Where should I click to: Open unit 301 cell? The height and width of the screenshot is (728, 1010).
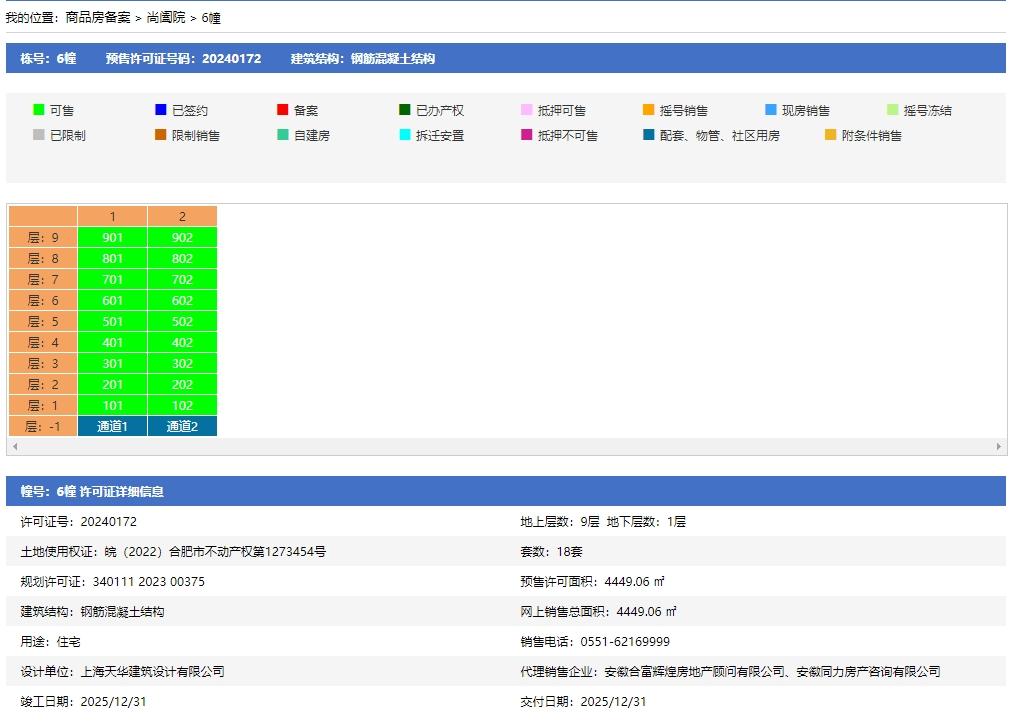[112, 363]
